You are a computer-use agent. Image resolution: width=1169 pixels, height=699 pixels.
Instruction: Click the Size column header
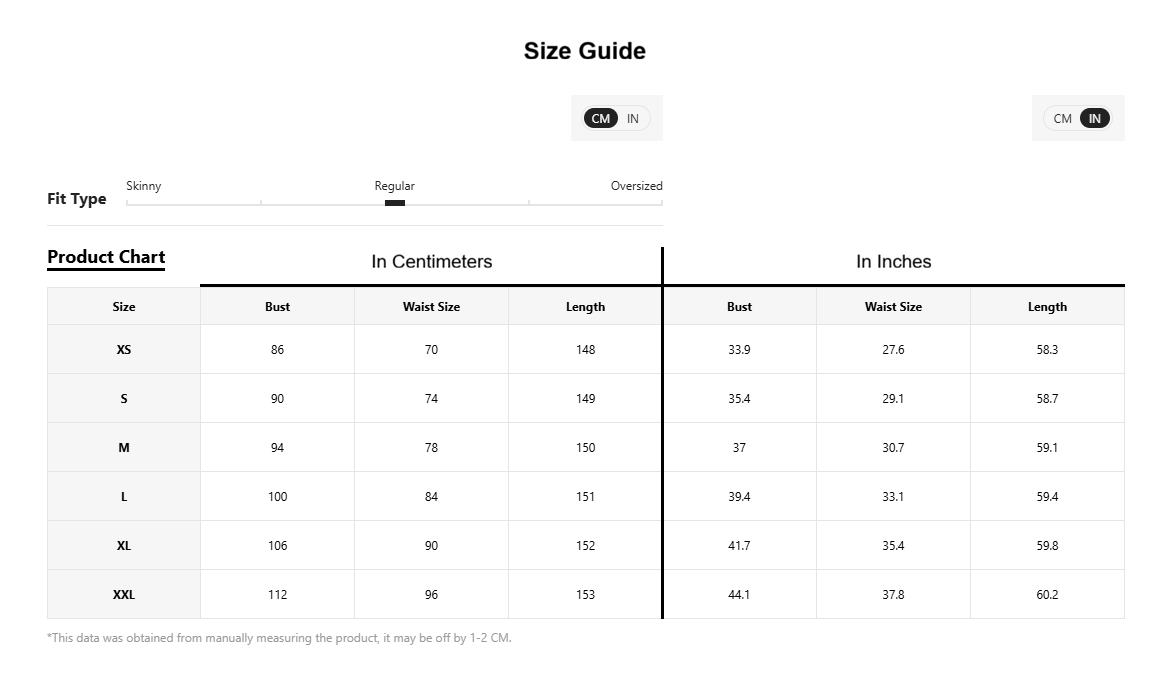[x=124, y=306]
